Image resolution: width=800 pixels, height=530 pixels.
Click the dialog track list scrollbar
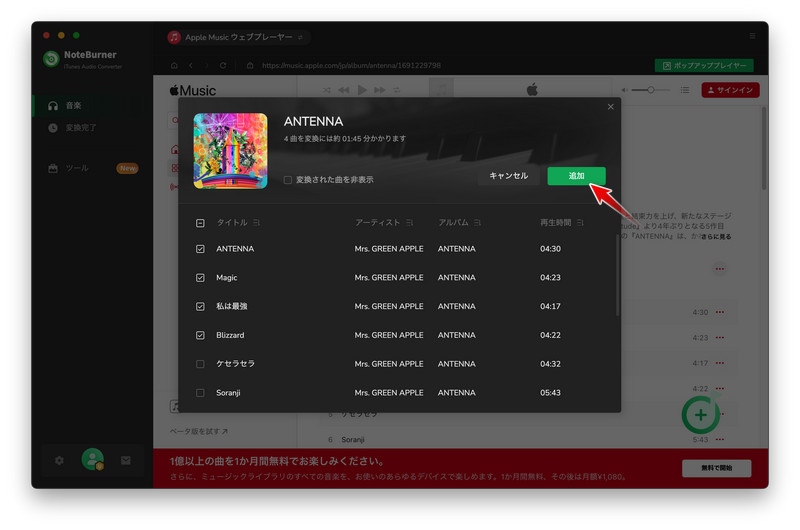[617, 275]
